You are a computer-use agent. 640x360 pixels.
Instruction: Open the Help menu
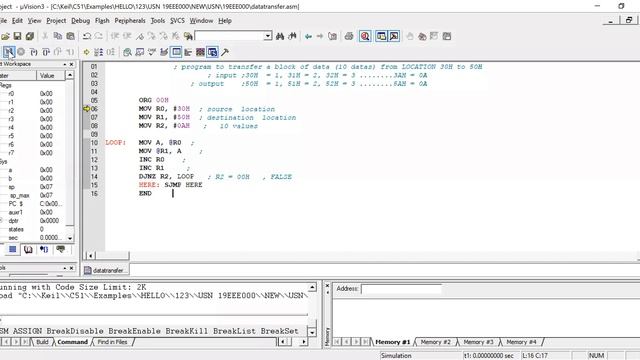point(224,20)
